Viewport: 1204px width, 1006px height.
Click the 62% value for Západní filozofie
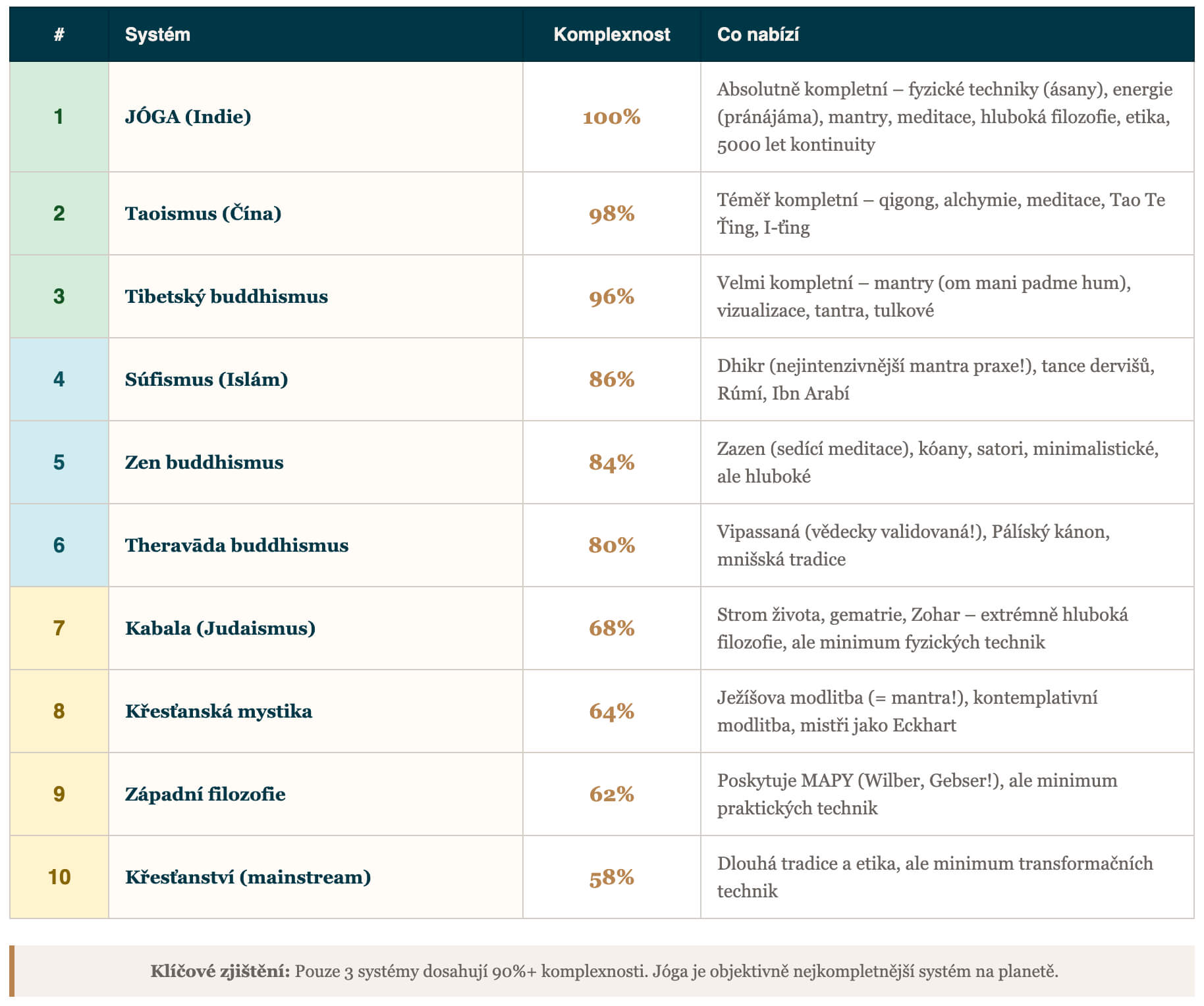pos(611,795)
